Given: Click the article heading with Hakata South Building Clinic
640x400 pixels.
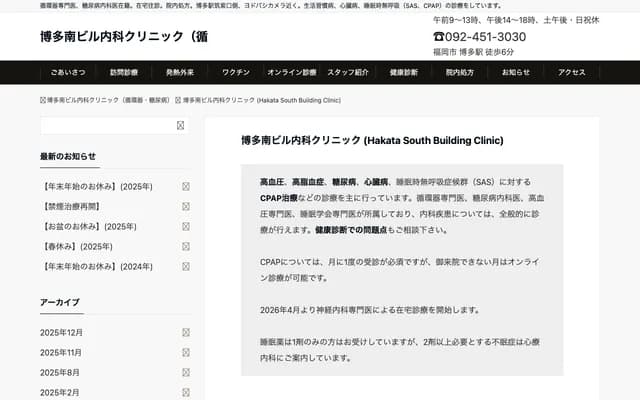Looking at the screenshot, I should (372, 140).
